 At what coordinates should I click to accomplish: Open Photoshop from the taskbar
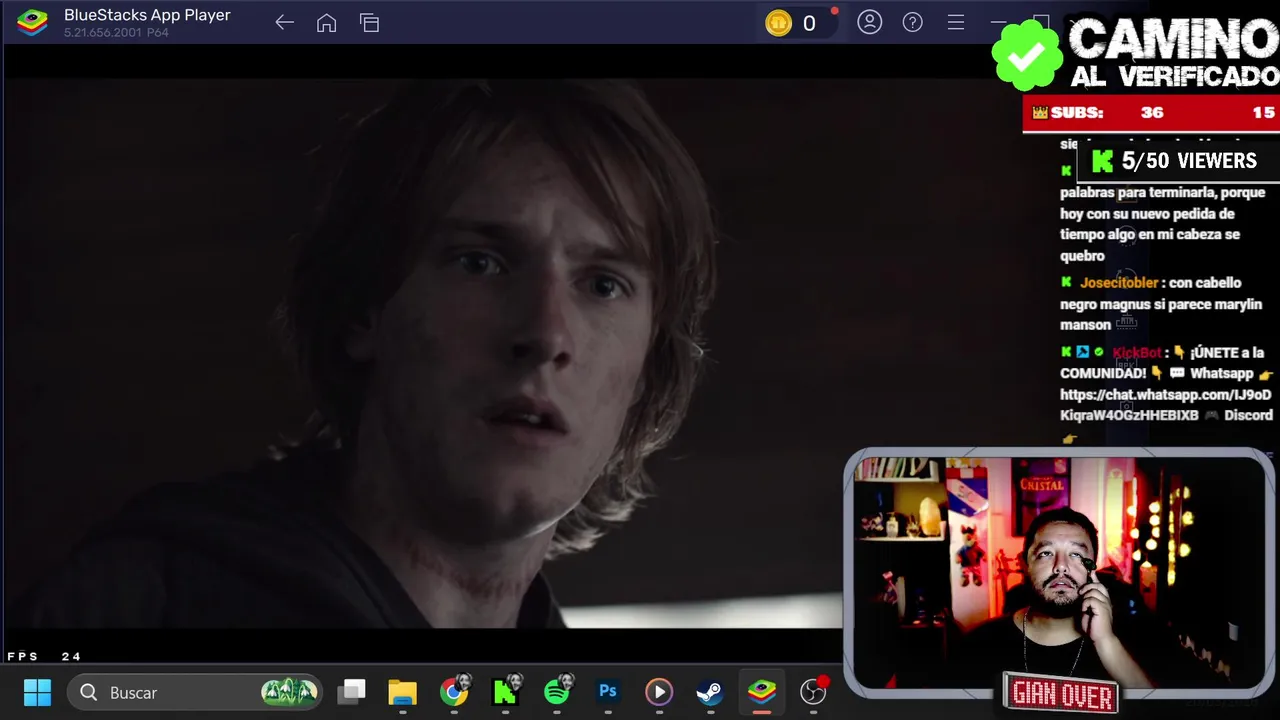[x=607, y=691]
